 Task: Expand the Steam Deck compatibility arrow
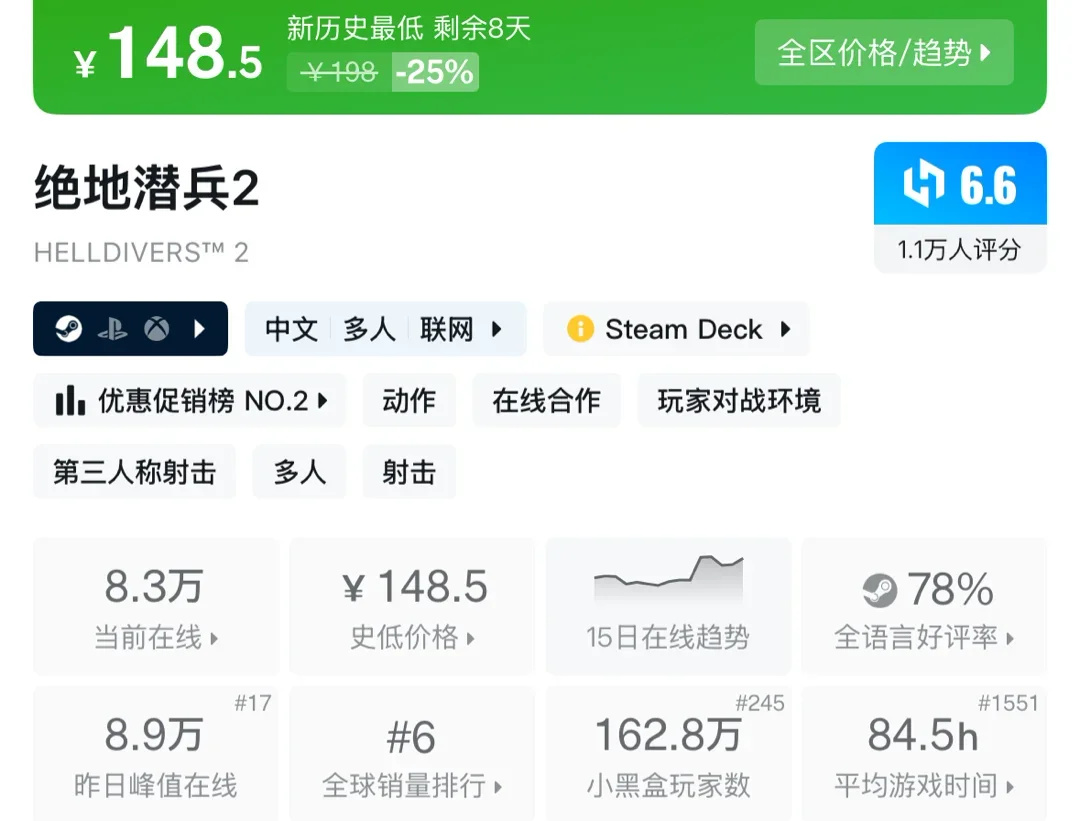coord(785,329)
